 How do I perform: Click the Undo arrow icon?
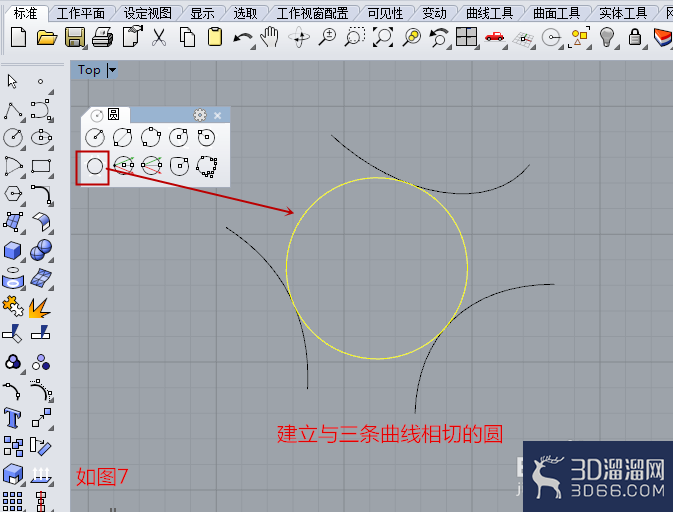click(243, 39)
